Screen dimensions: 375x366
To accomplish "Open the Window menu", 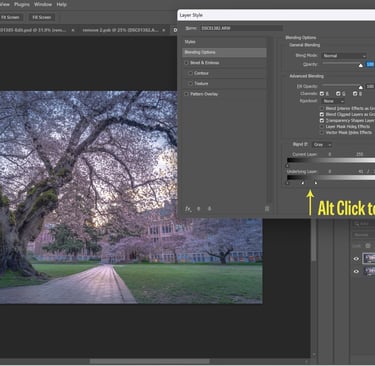I will 43,4.
